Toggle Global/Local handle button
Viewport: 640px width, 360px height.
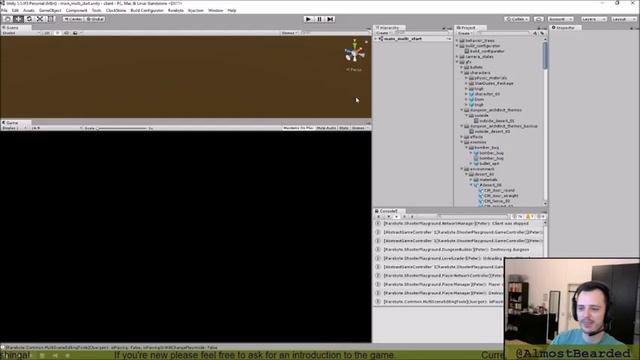click(95, 19)
